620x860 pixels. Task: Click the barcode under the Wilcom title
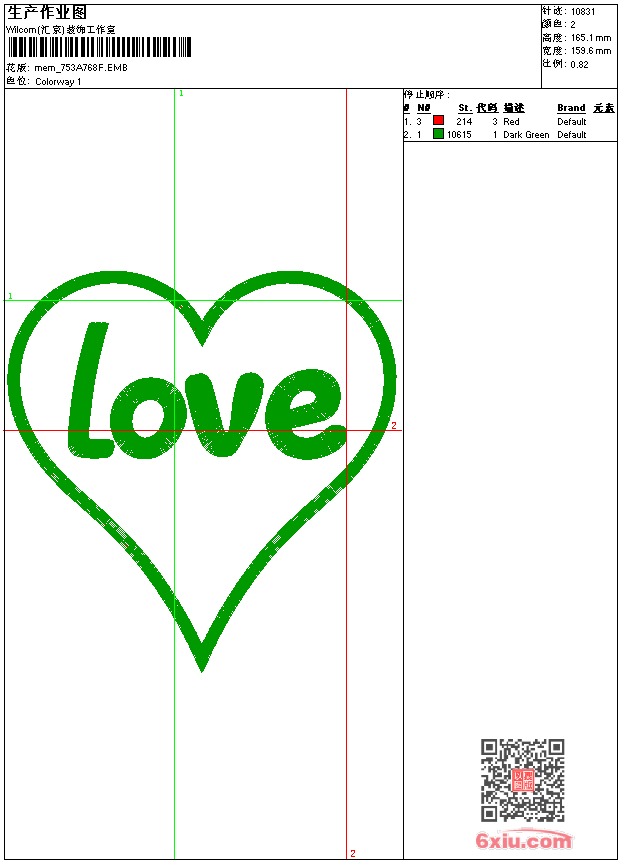tap(99, 47)
